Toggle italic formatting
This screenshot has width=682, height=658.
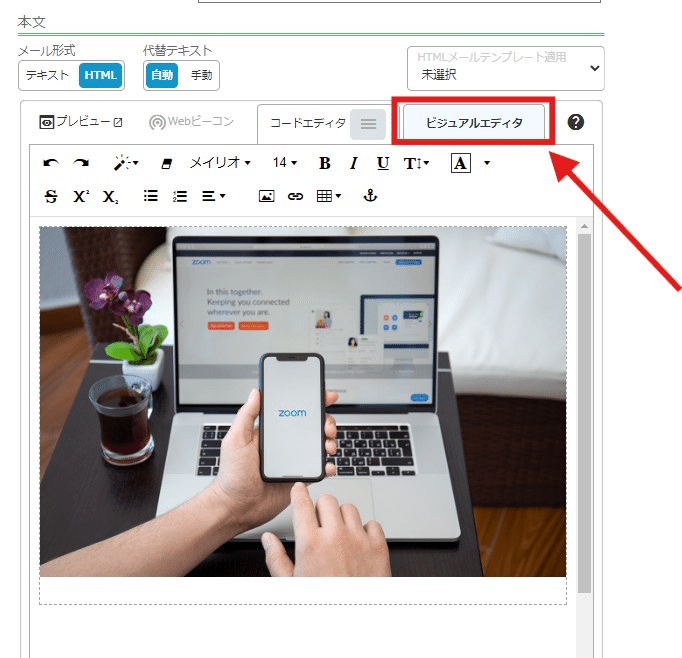pos(354,164)
